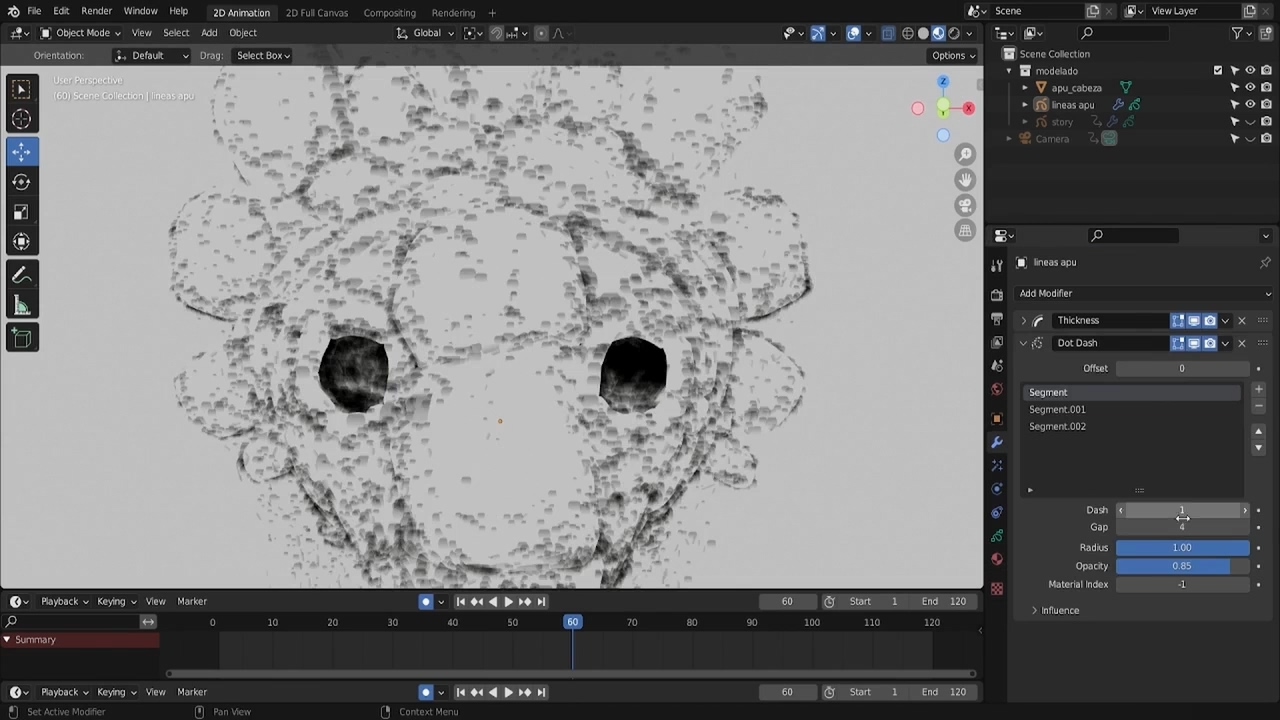Viewport: 1280px width, 720px height.
Task: Switch to the Compositing workspace tab
Action: pos(389,13)
